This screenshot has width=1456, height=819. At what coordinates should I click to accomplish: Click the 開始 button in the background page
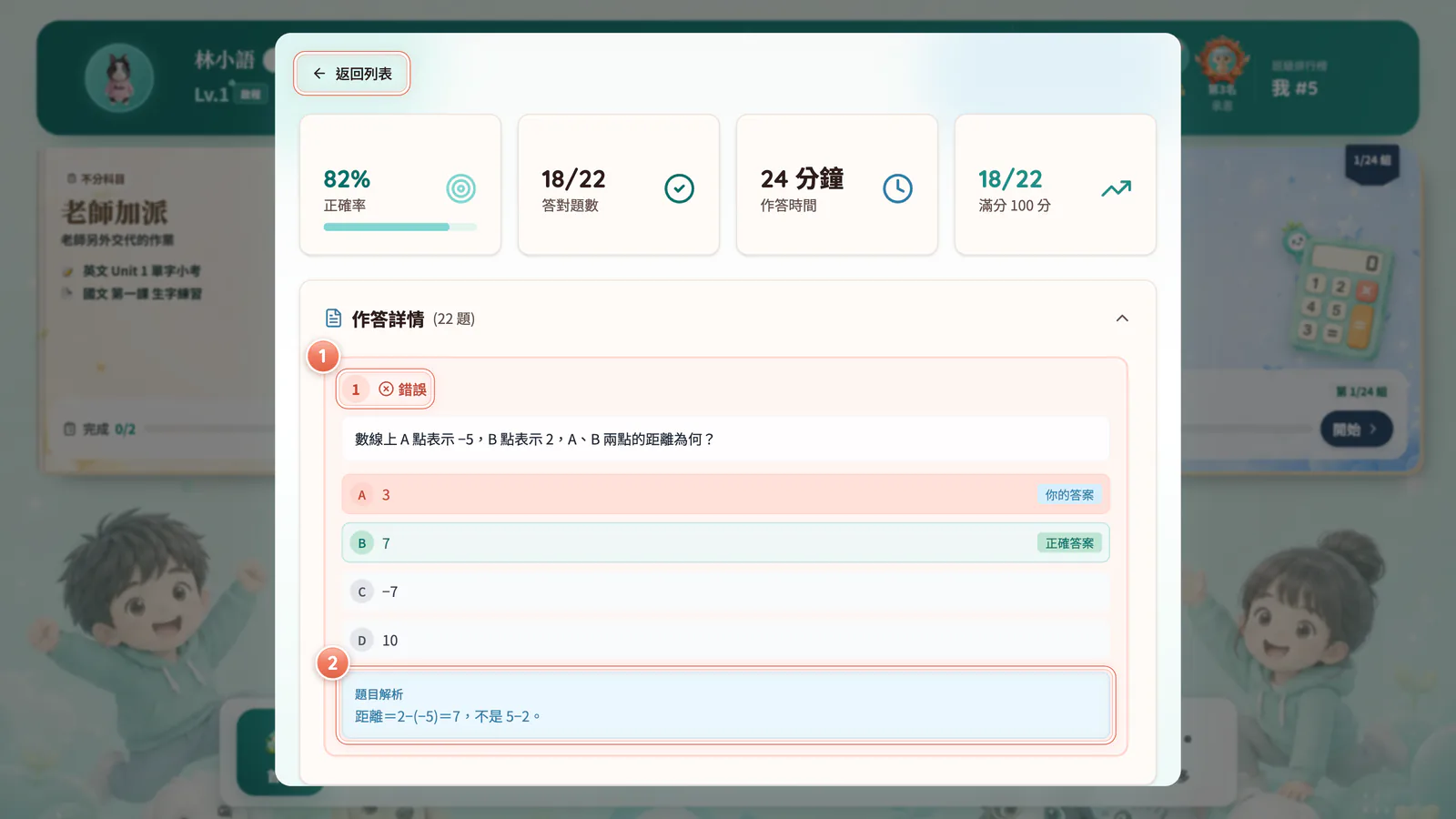(1356, 429)
